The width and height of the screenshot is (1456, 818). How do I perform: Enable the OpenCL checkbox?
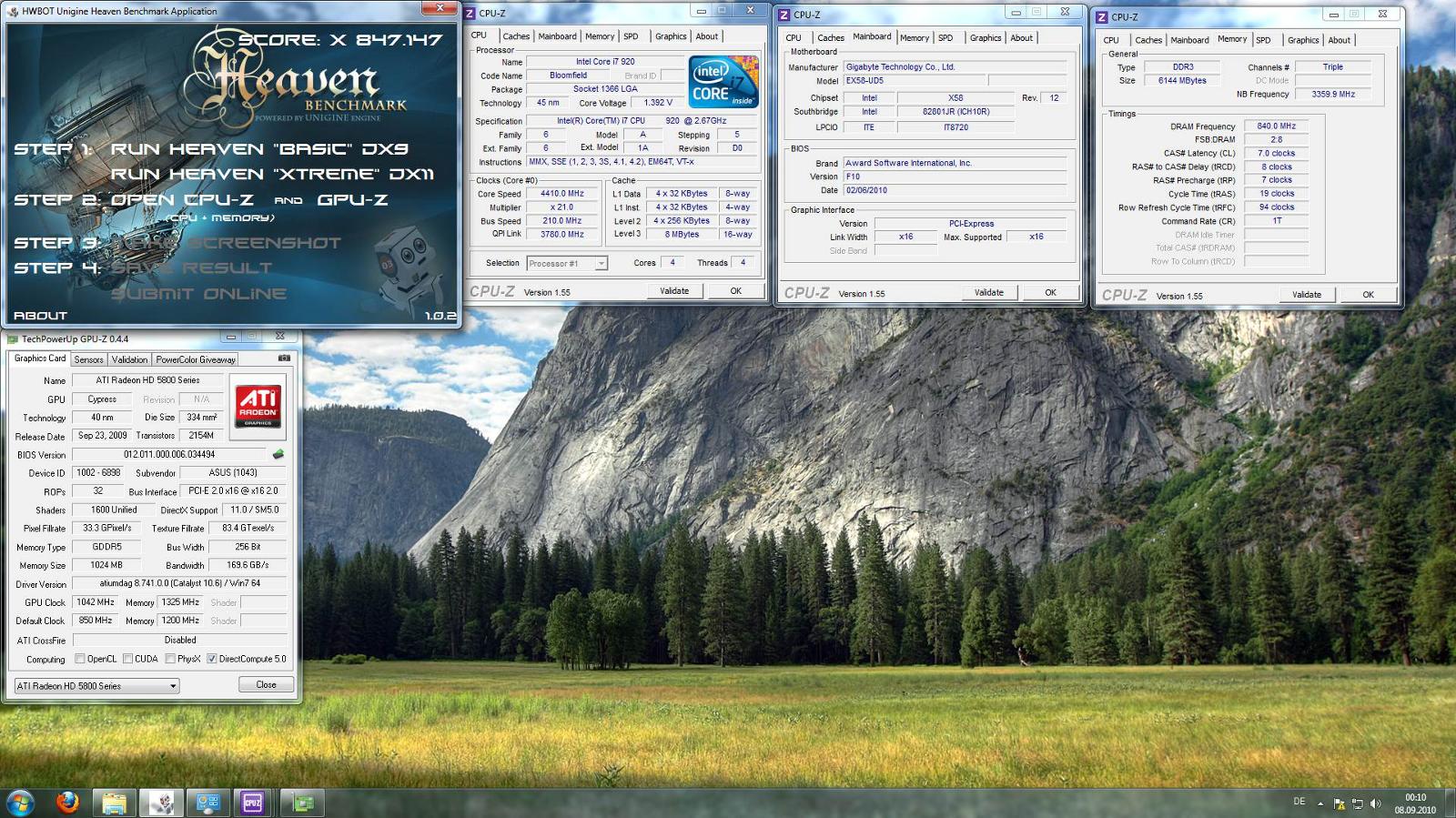point(80,659)
